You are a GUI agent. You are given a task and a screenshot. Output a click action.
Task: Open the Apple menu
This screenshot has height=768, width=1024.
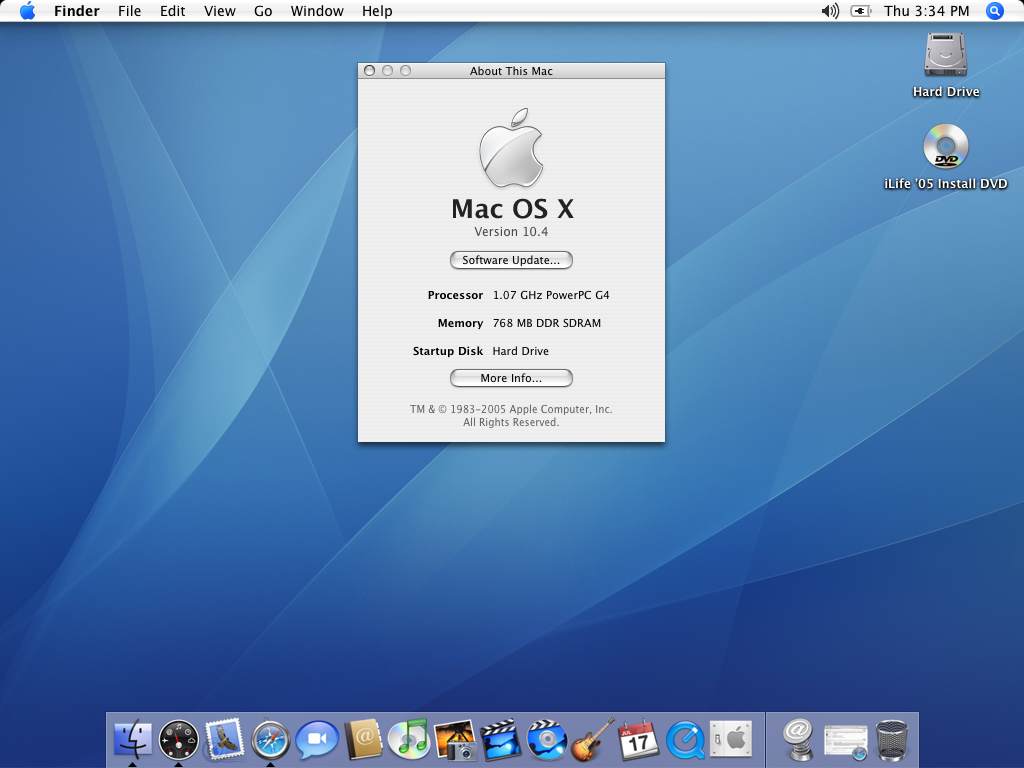27,11
